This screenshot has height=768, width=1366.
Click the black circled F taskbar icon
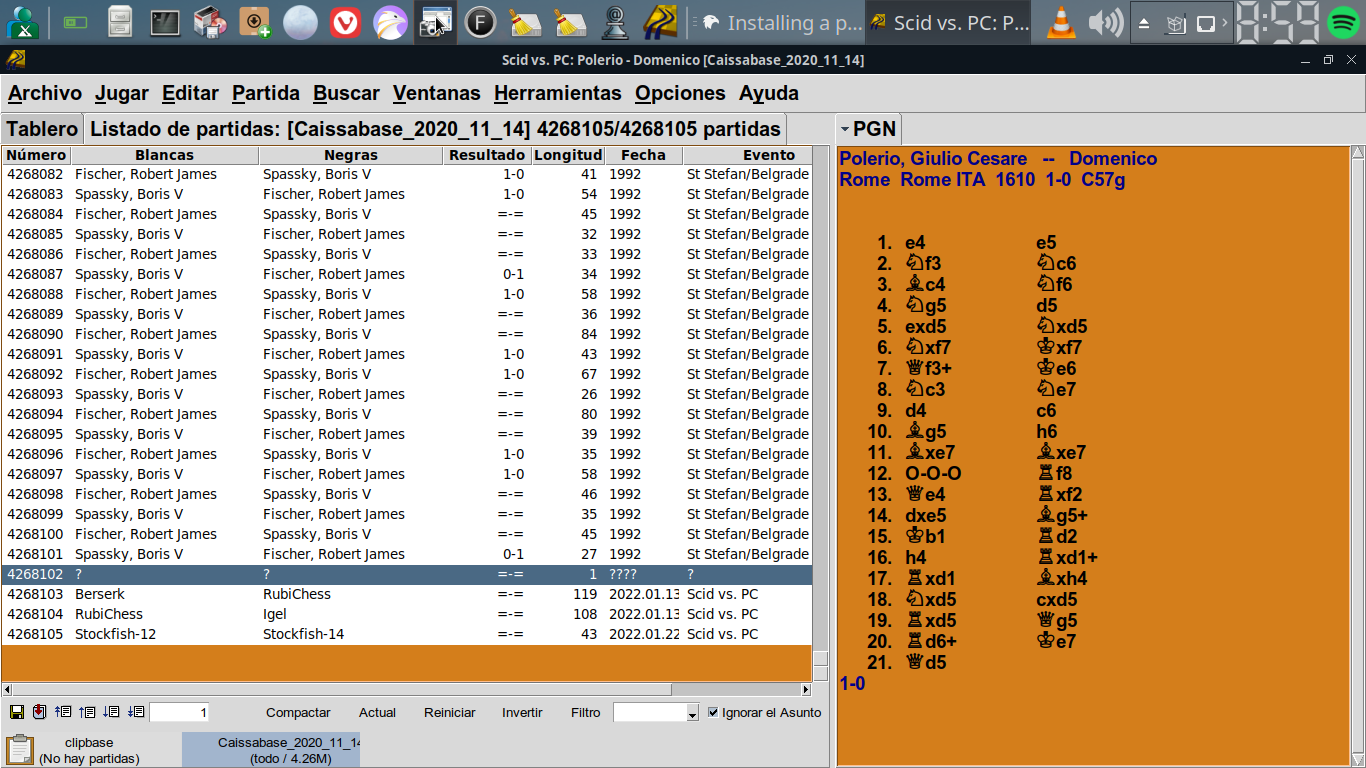point(480,22)
